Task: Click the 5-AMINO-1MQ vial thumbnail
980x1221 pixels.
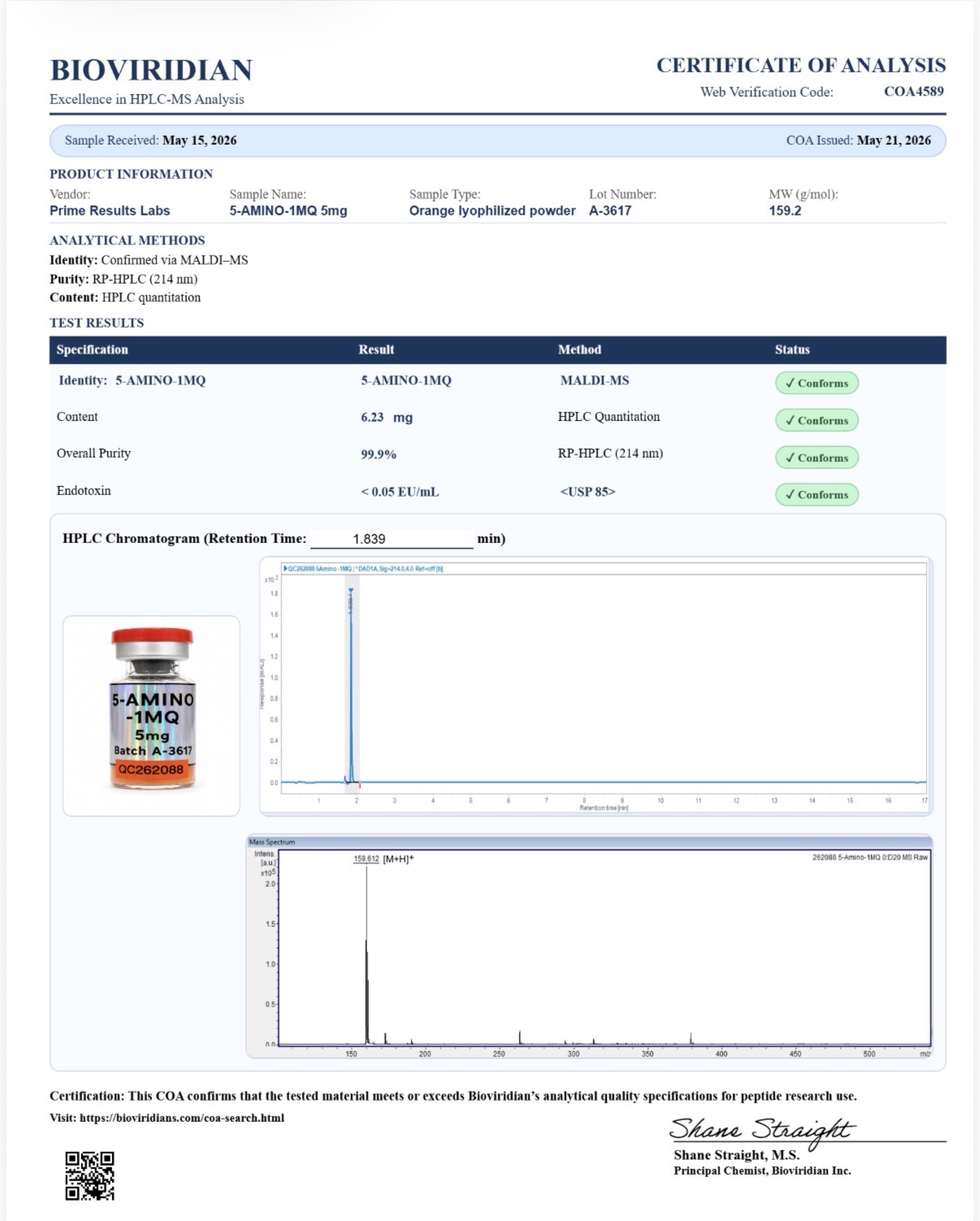Action: (x=151, y=715)
